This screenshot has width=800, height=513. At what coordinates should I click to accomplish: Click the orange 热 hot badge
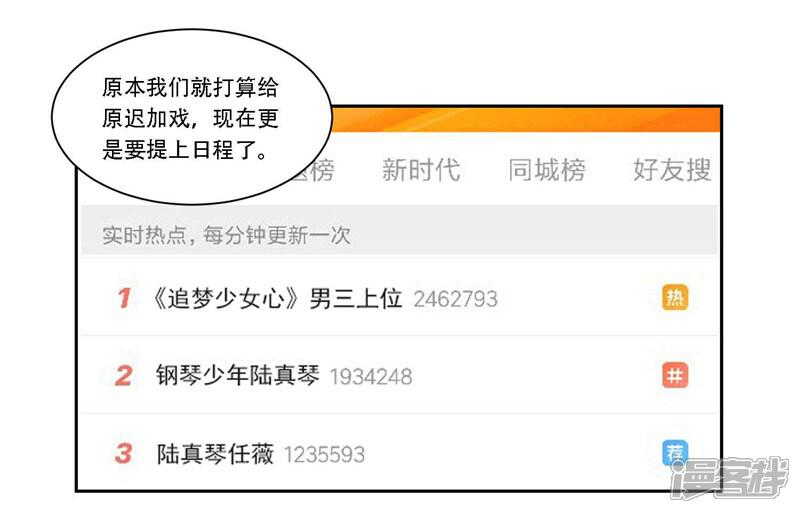(x=675, y=298)
